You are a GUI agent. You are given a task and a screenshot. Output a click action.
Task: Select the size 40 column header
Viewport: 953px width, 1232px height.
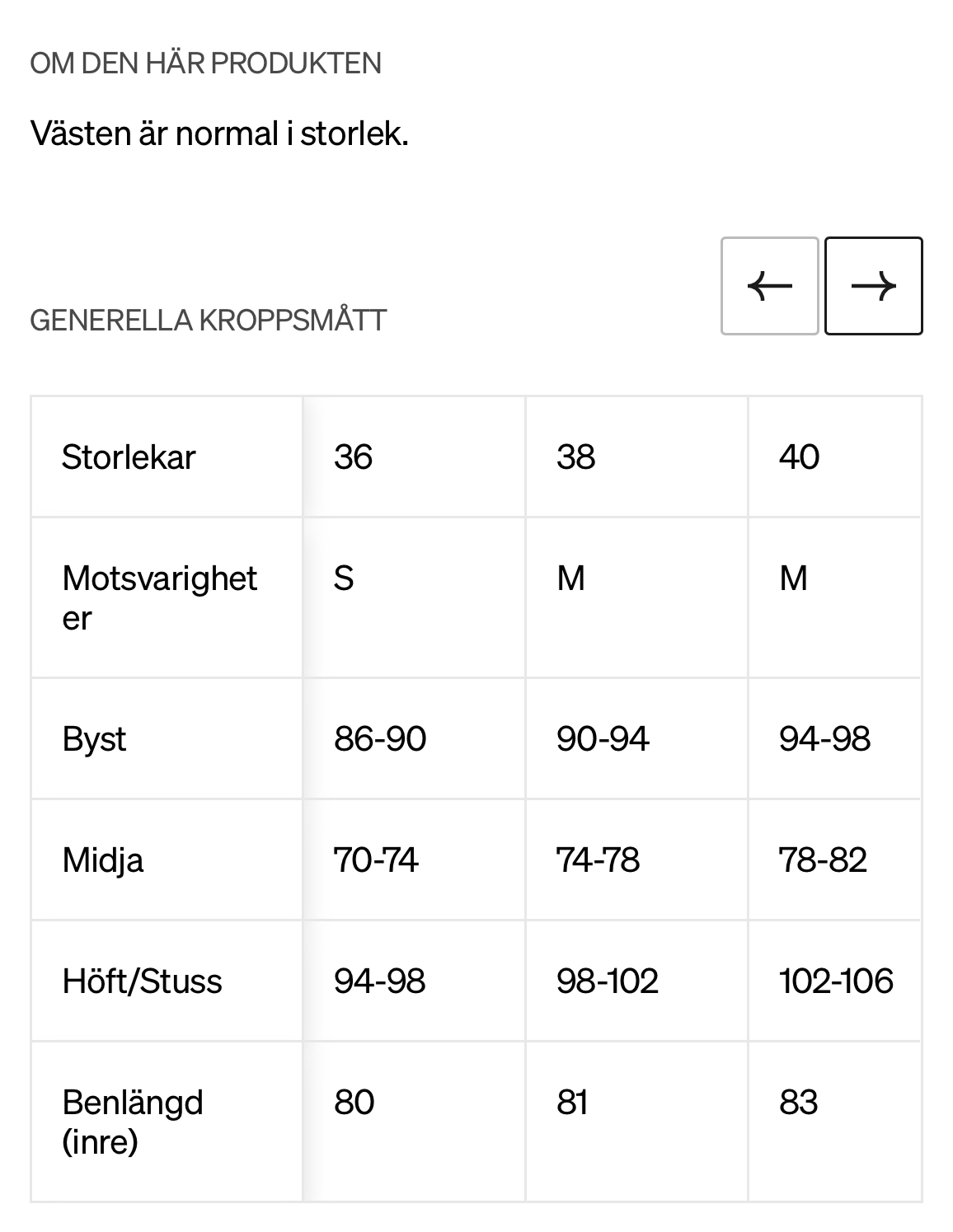[799, 457]
